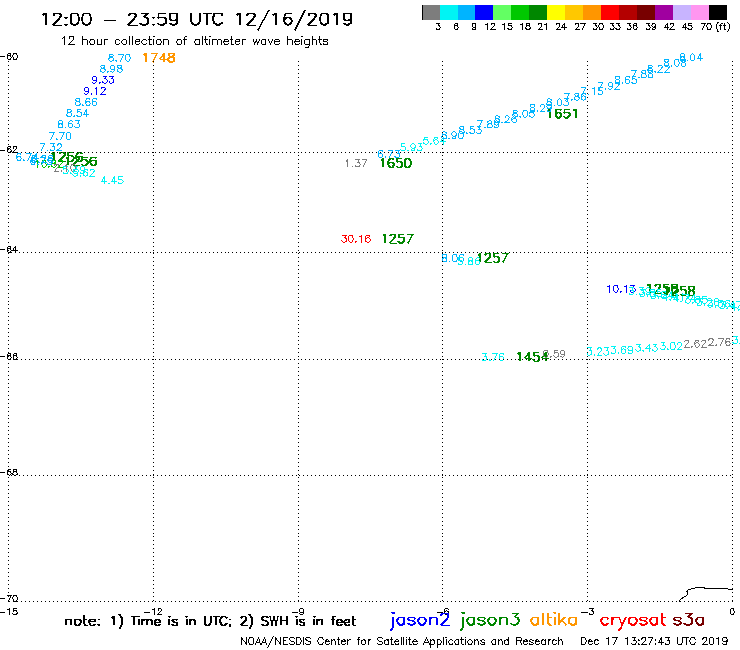The width and height of the screenshot is (740, 650).
Task: Click the 8.70 wave height value
Action: (x=119, y=58)
